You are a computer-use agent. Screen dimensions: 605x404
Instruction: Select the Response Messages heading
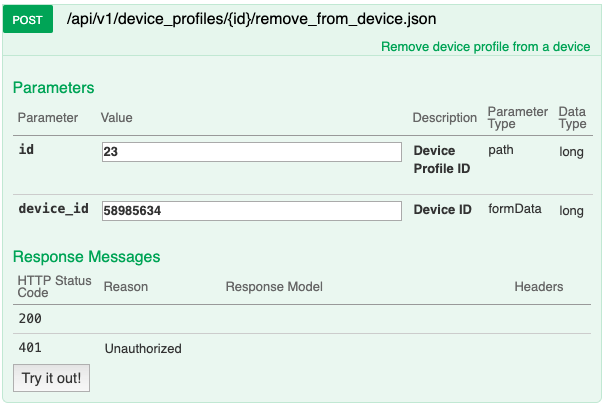point(86,257)
